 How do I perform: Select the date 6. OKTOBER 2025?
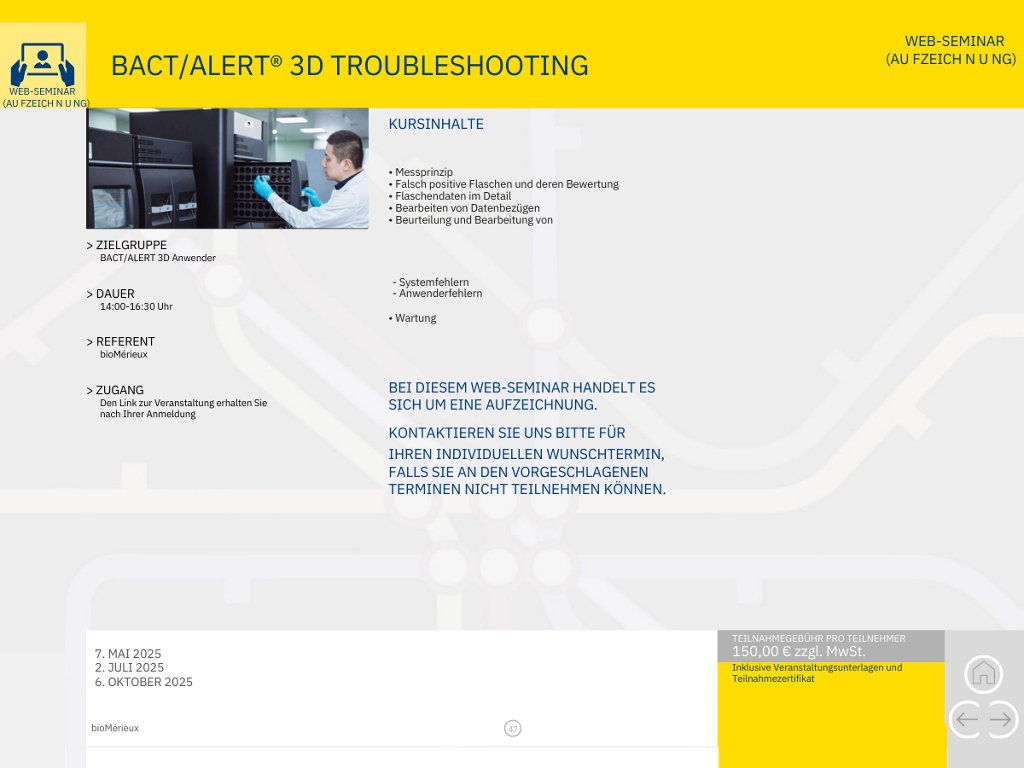[144, 682]
